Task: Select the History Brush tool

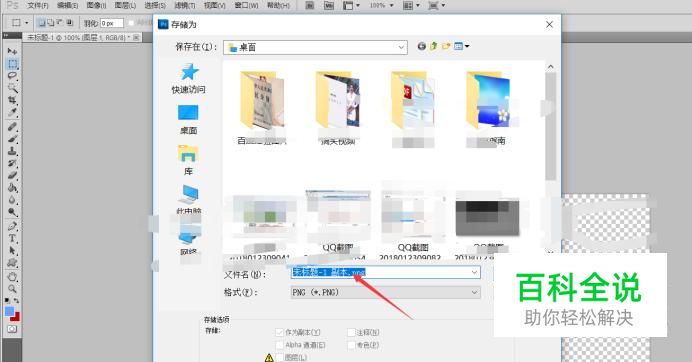Action: [12, 163]
